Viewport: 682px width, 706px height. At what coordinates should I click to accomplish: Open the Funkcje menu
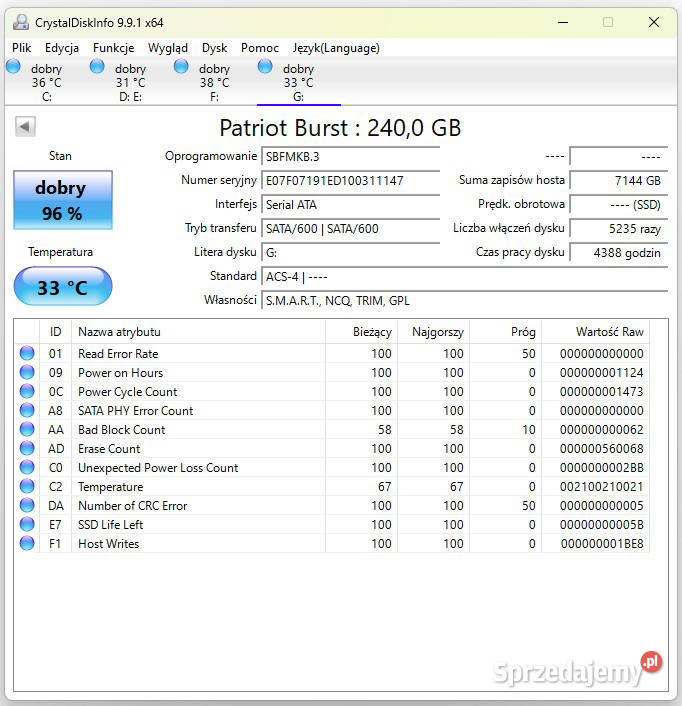(x=113, y=48)
